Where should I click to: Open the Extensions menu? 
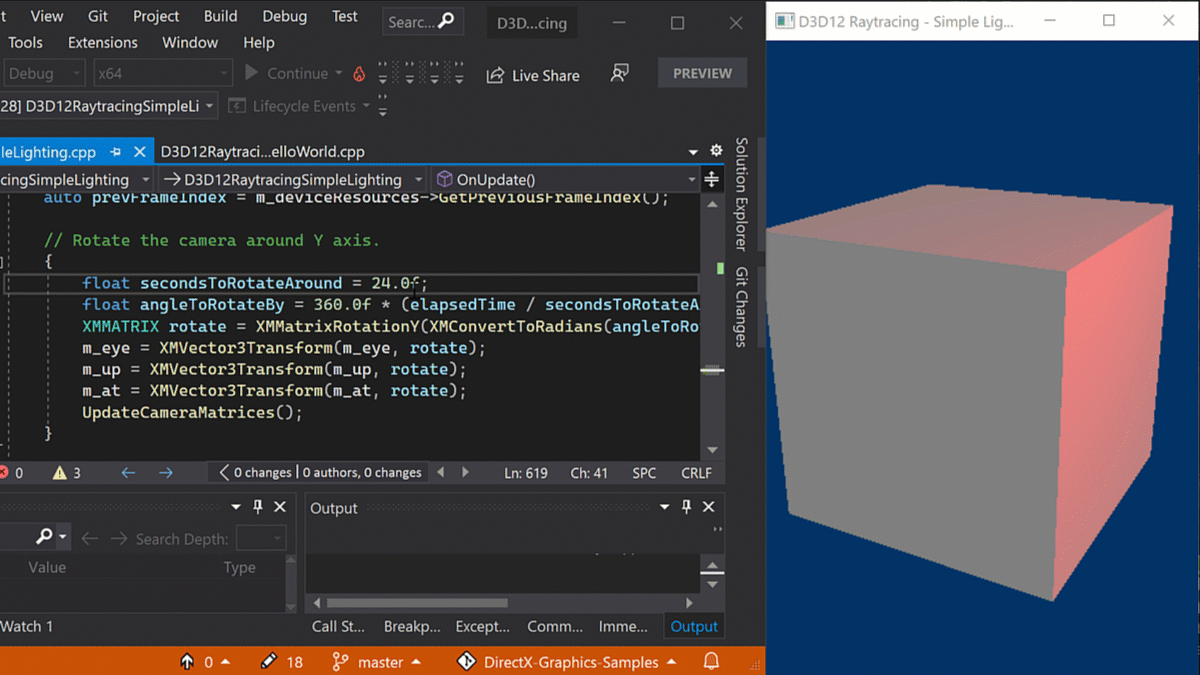click(102, 42)
